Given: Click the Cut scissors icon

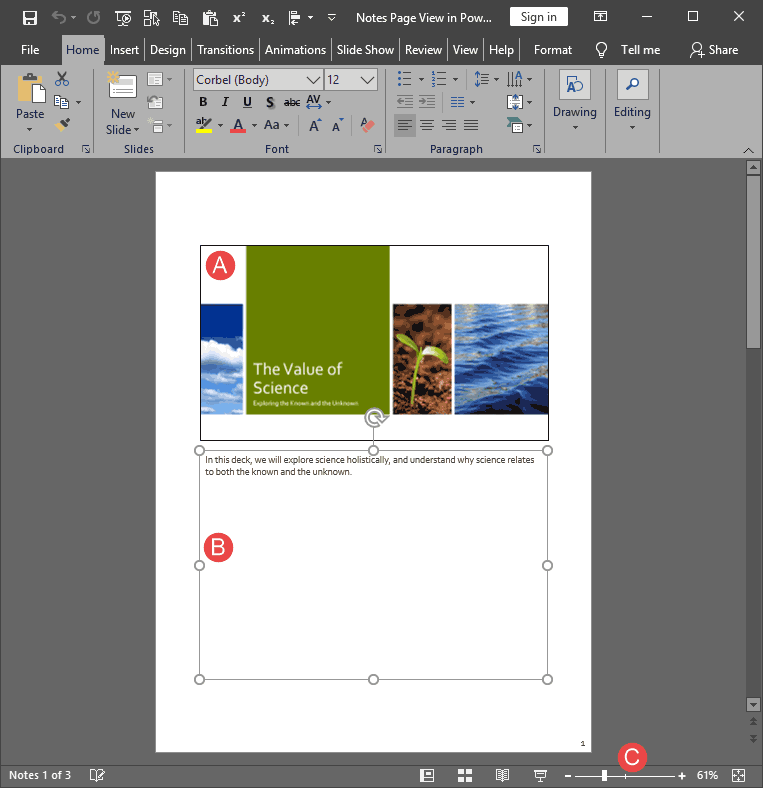Looking at the screenshot, I should click(62, 79).
